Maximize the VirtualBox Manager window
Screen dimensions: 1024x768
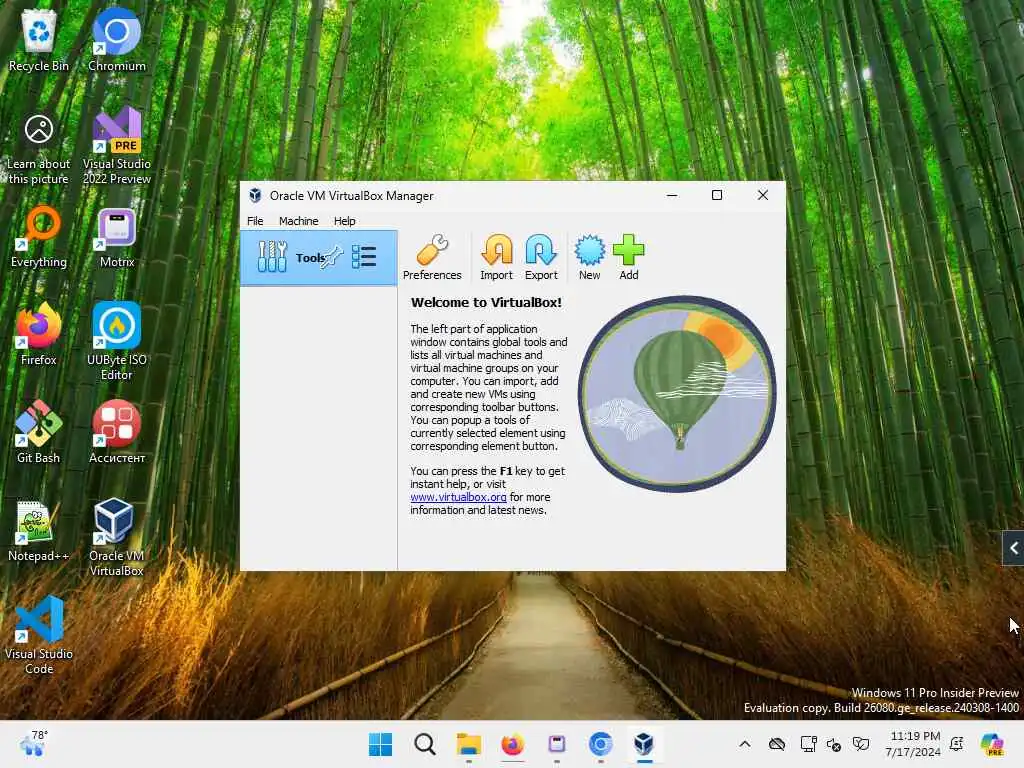point(716,195)
